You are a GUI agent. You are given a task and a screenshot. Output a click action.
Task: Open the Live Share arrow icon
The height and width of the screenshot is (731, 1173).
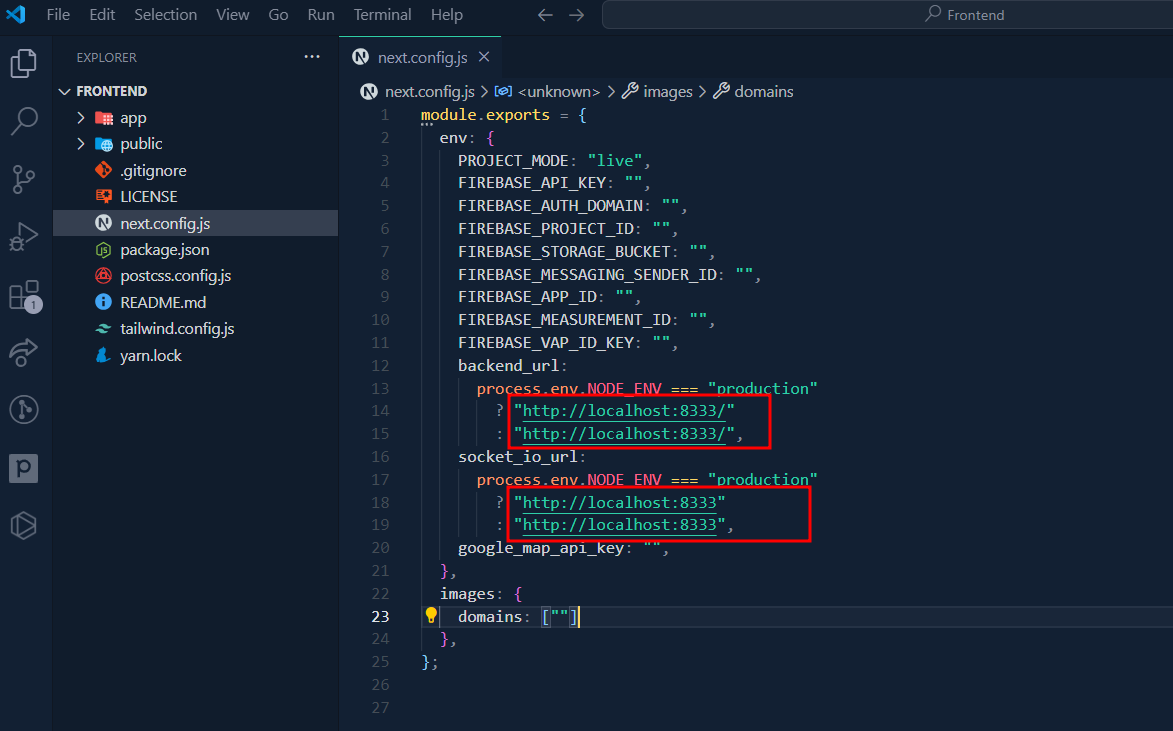click(24, 352)
